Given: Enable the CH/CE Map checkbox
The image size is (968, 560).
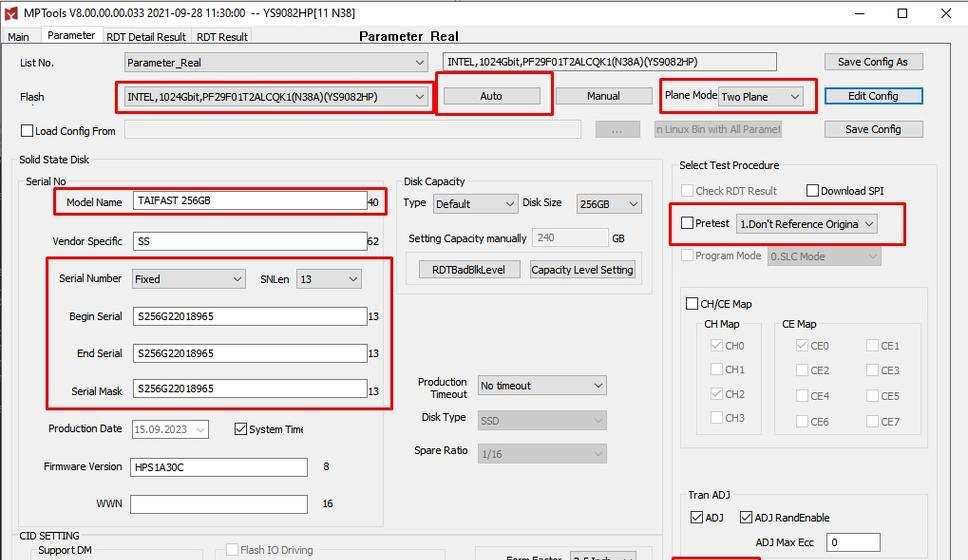Looking at the screenshot, I should (692, 304).
